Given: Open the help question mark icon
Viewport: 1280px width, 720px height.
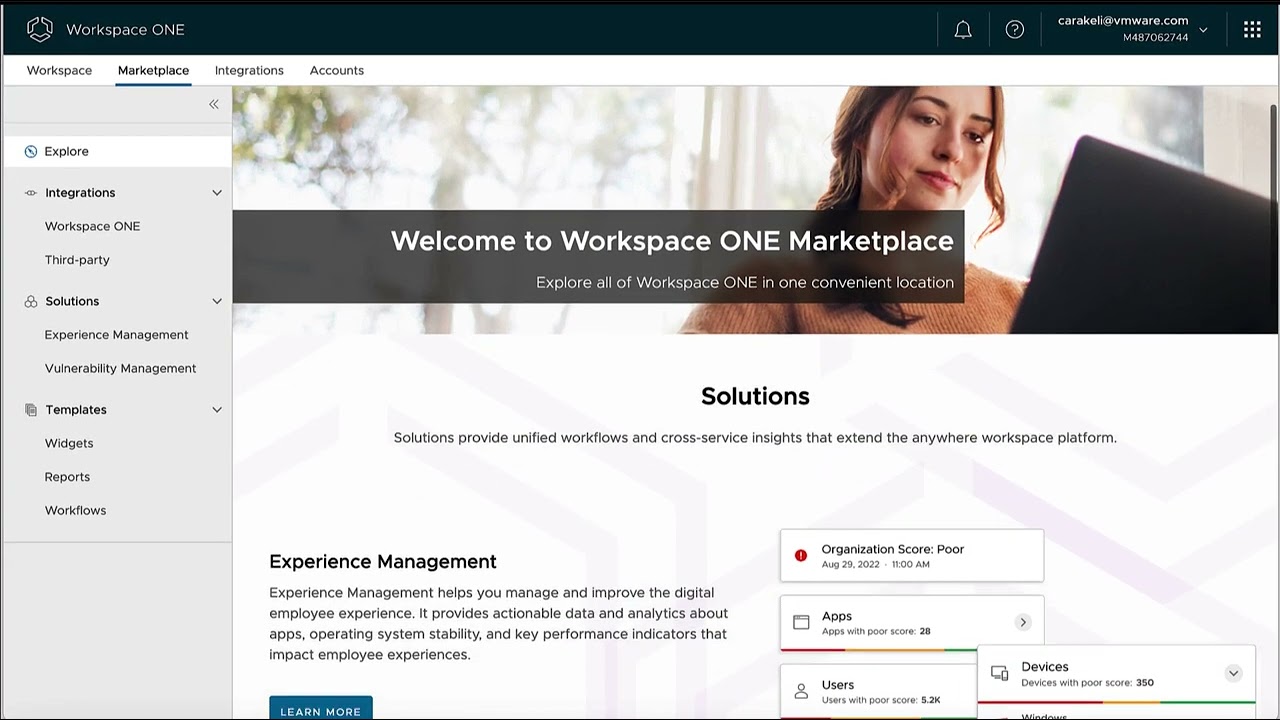Looking at the screenshot, I should pos(1015,30).
